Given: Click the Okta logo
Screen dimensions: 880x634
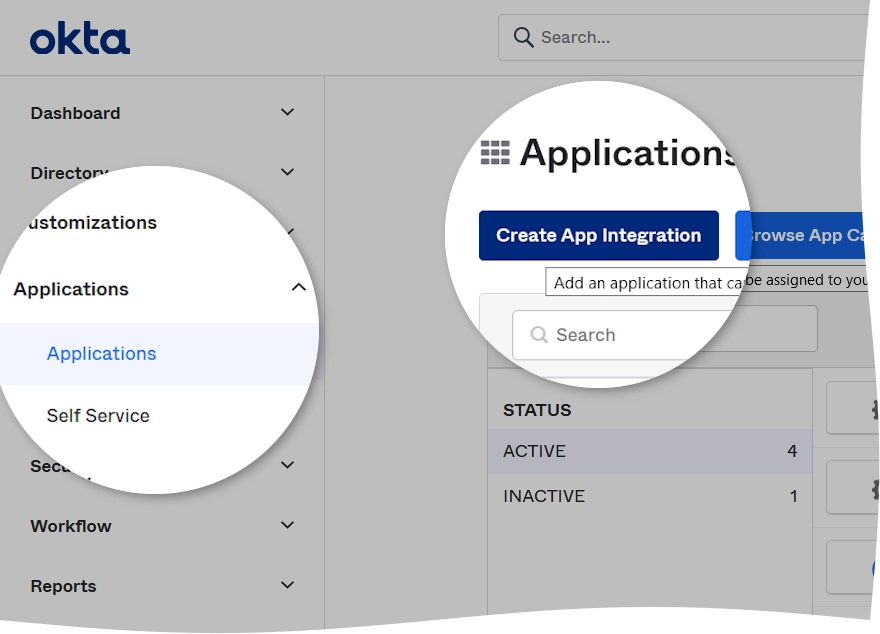Looking at the screenshot, I should (x=80, y=39).
